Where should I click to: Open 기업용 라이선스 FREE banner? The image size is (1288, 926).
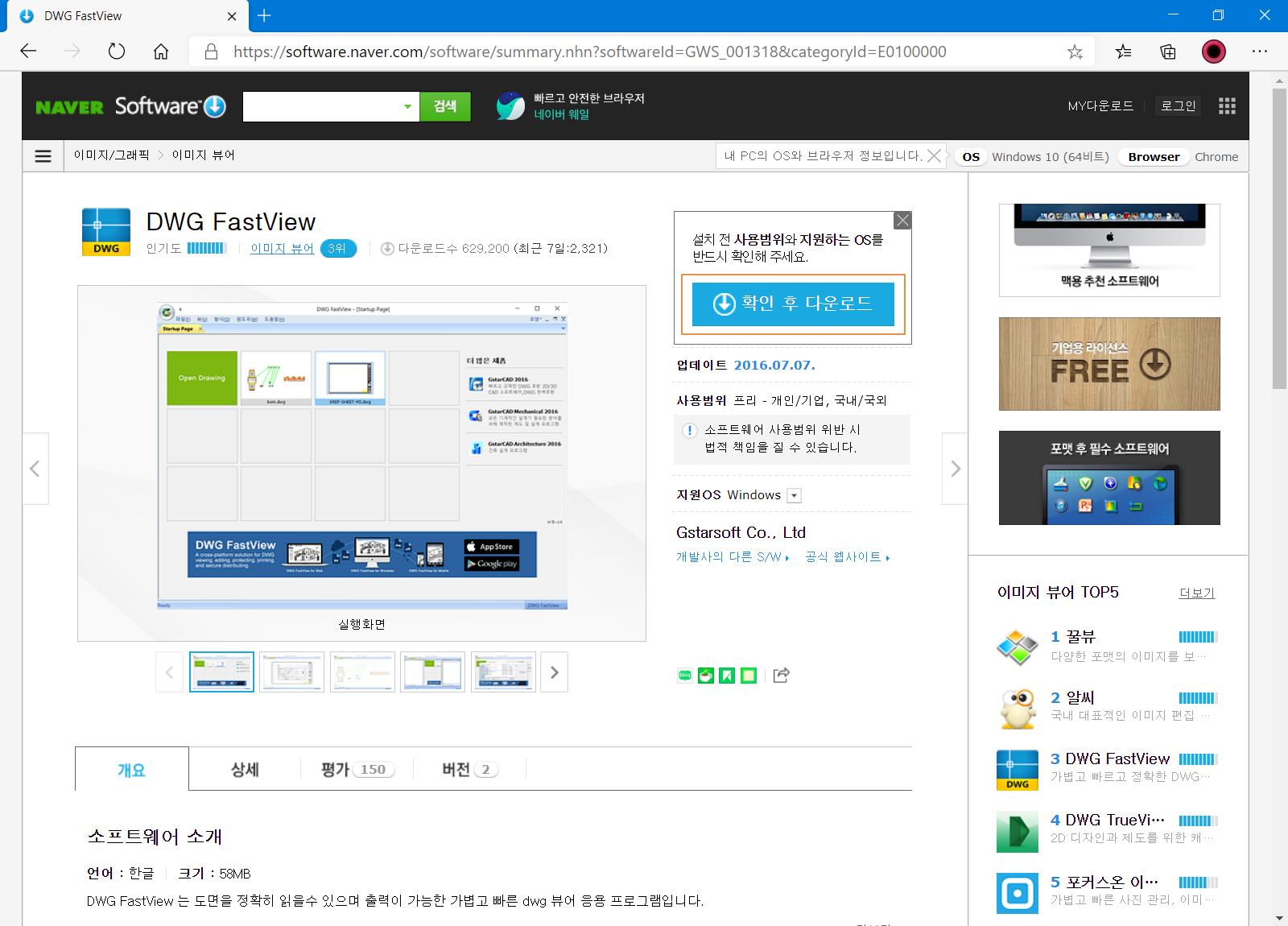tap(1109, 364)
